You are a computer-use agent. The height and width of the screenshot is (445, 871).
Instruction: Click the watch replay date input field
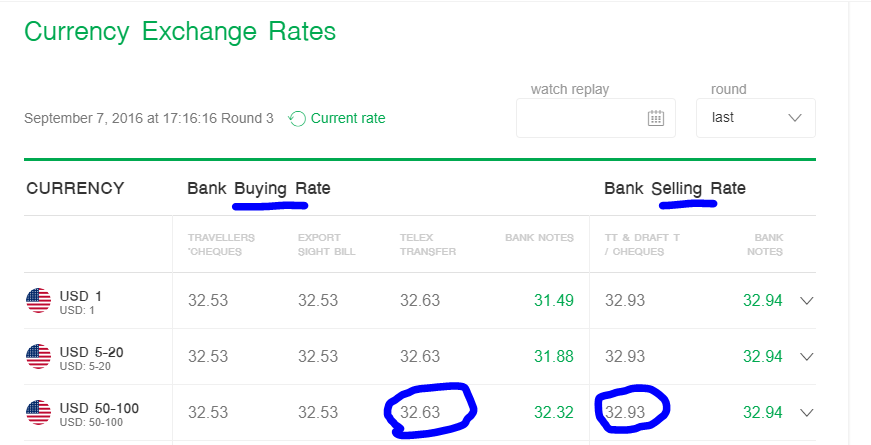pos(580,118)
